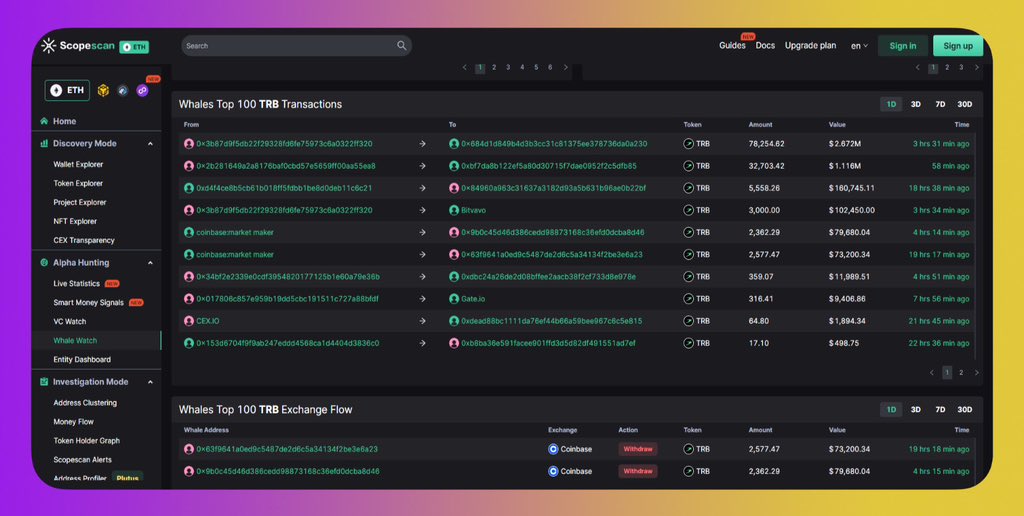
Task: Open the ETH chain selector
Action: (x=67, y=91)
